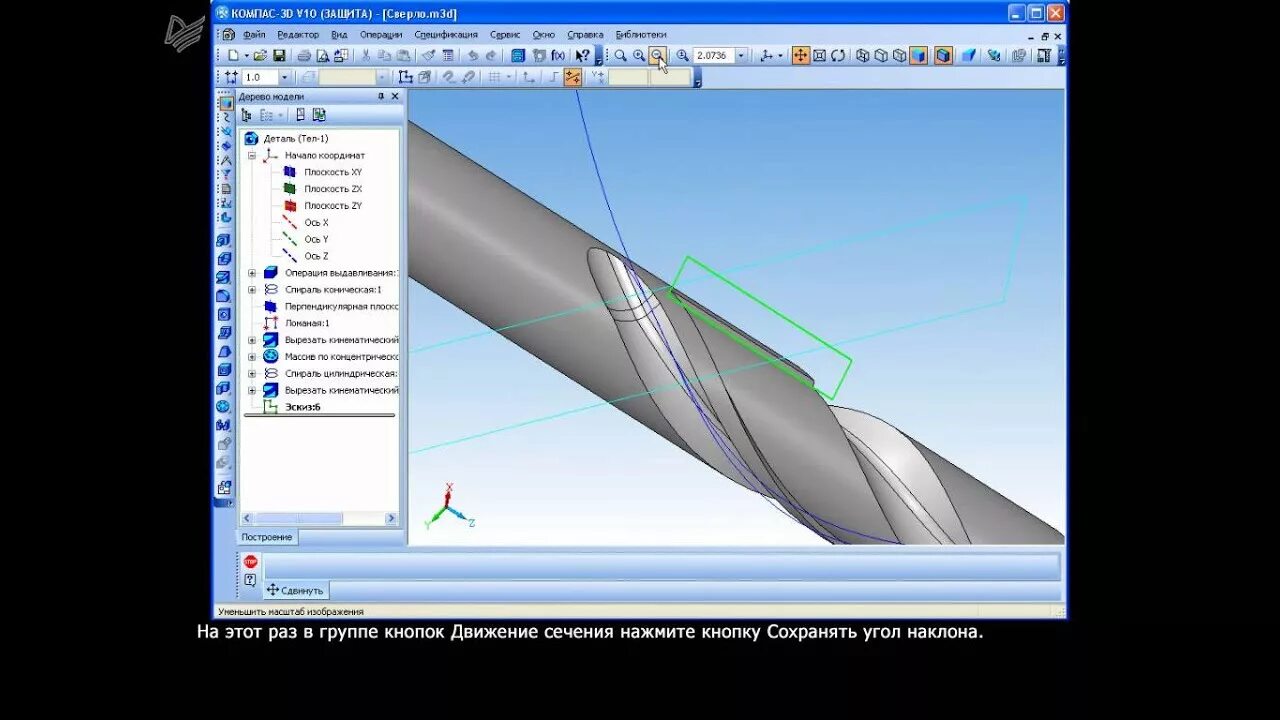
Task: Click the zoom out (Уменьшить масштаб) icon
Action: [657, 56]
